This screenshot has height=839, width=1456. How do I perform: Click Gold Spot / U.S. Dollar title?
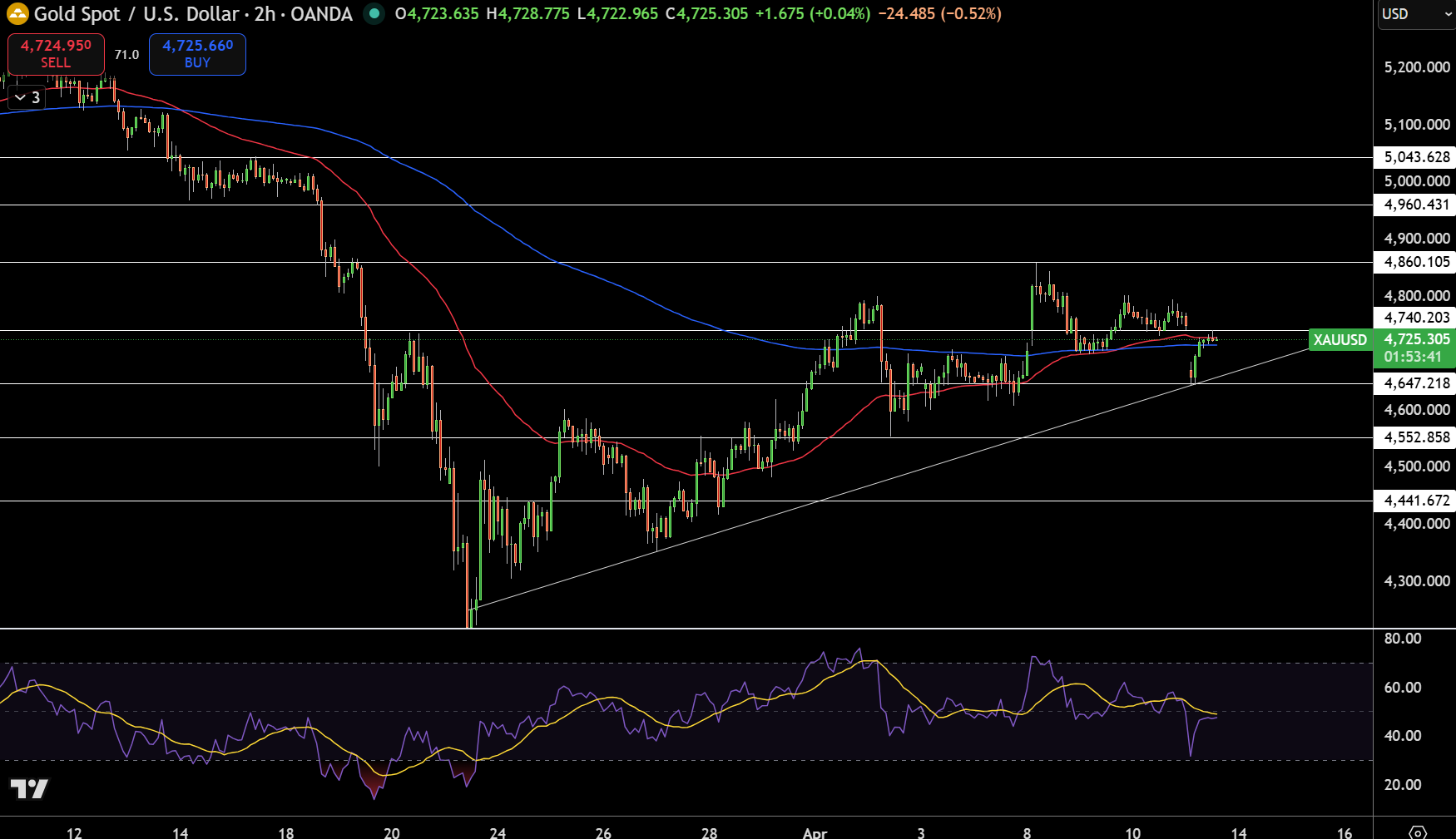tap(136, 14)
